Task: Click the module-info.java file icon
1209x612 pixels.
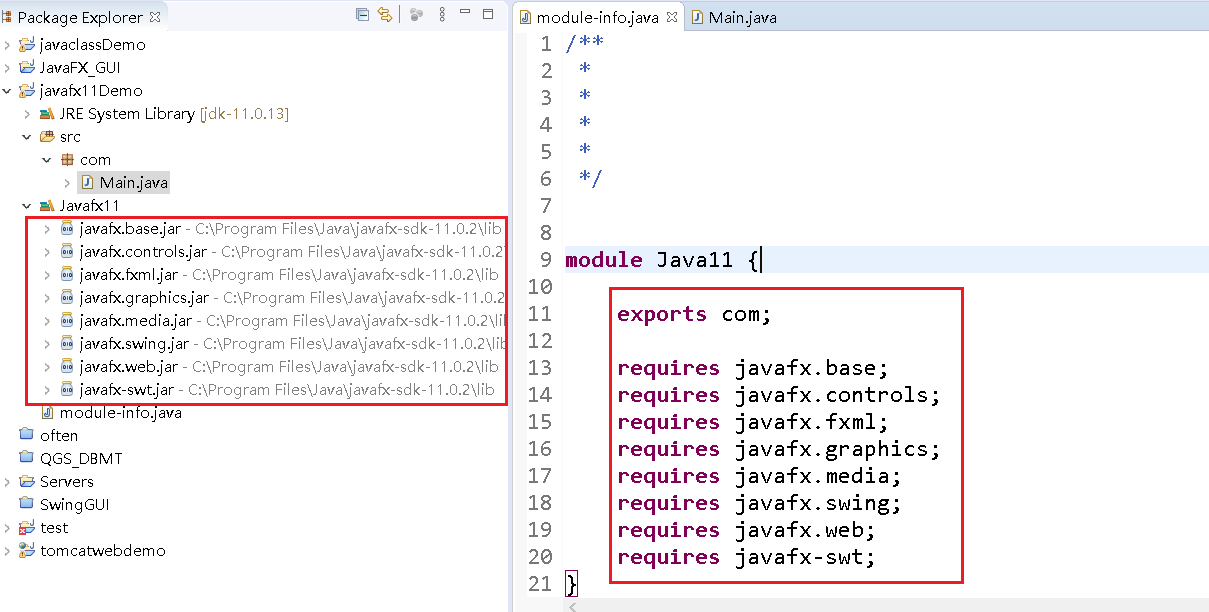Action: pos(48,412)
